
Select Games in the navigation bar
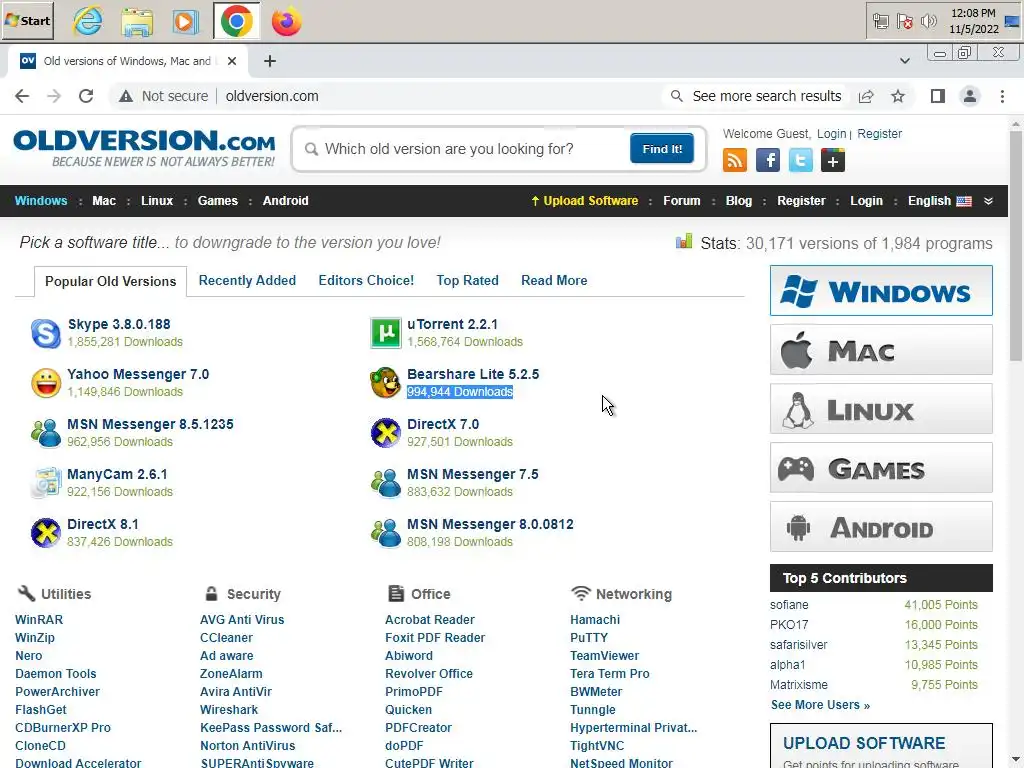pos(217,201)
